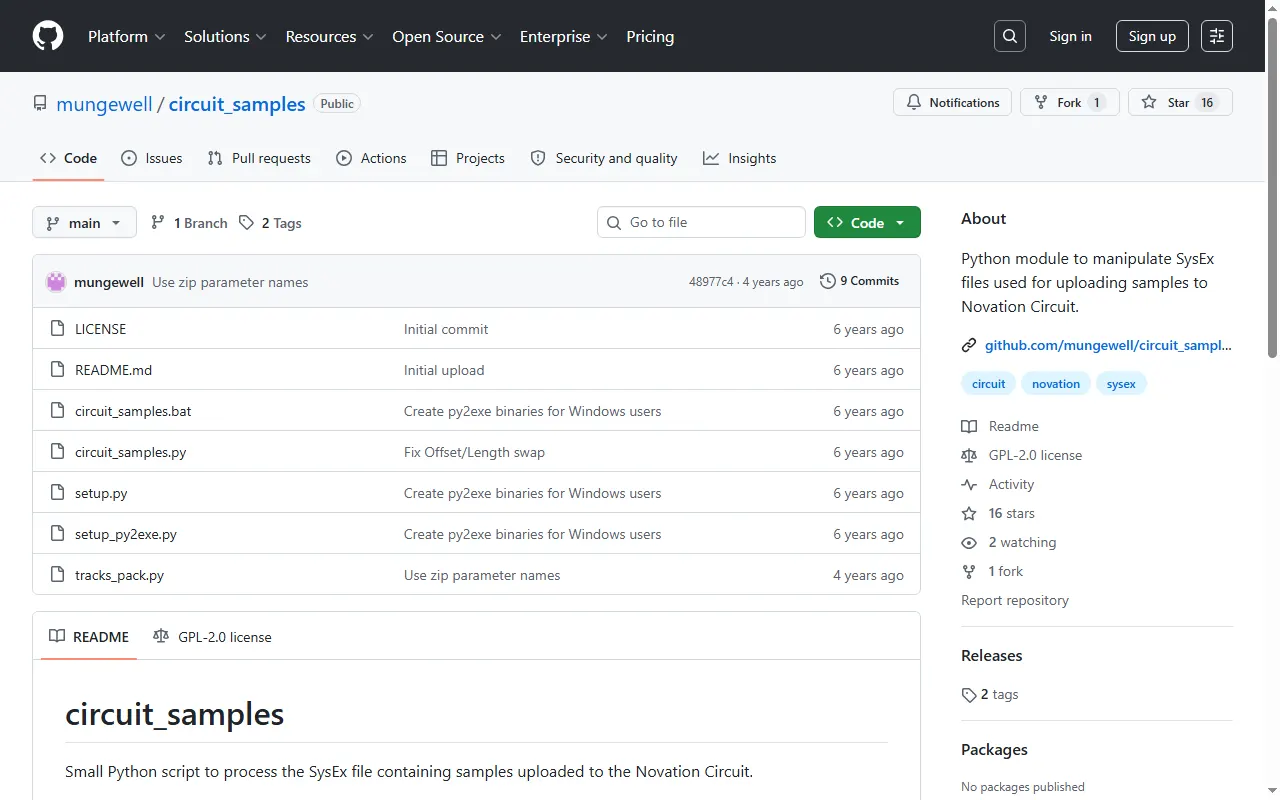Open the Pricing page
1280x800 pixels.
coord(650,36)
